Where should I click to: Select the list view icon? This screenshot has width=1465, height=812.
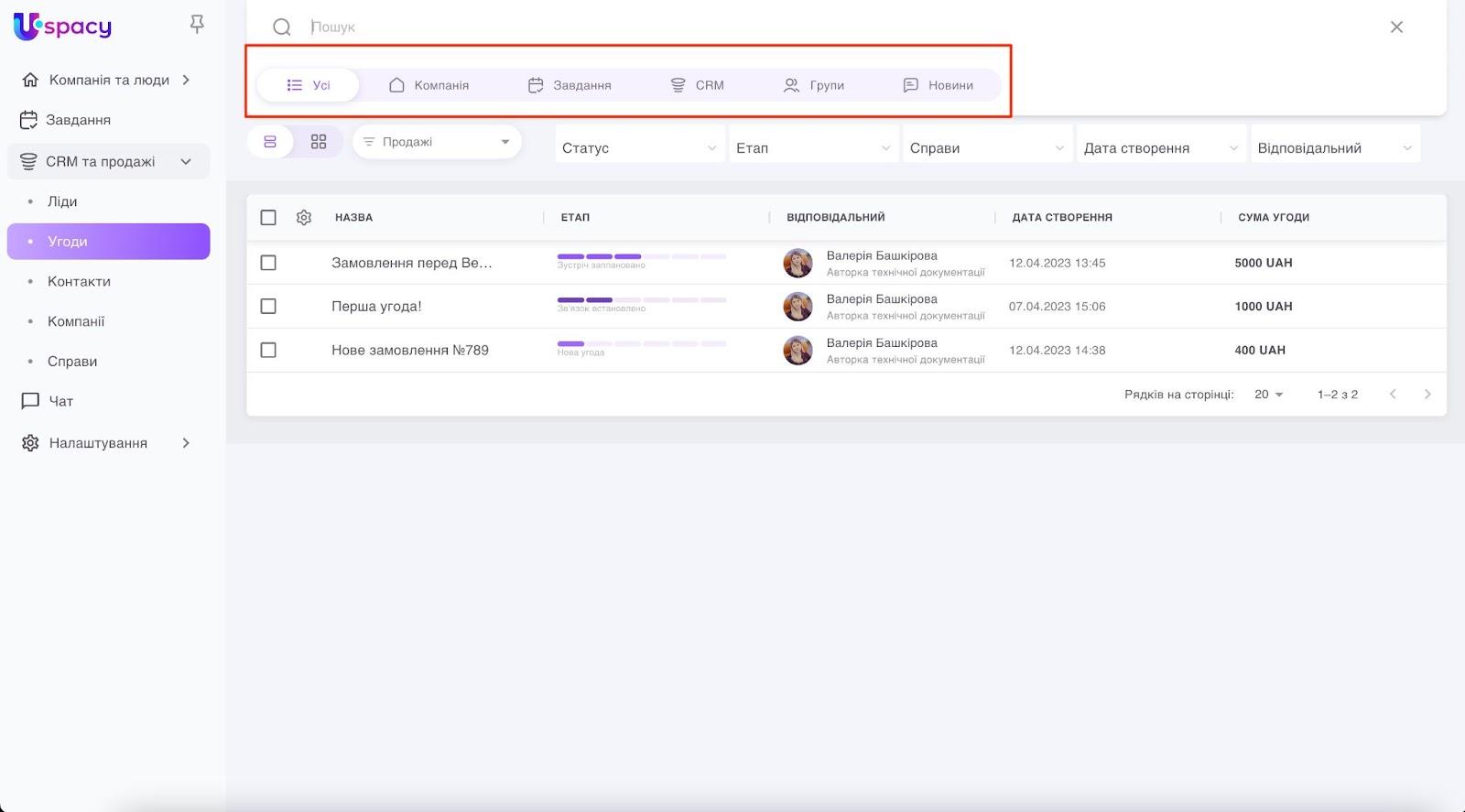click(x=270, y=142)
